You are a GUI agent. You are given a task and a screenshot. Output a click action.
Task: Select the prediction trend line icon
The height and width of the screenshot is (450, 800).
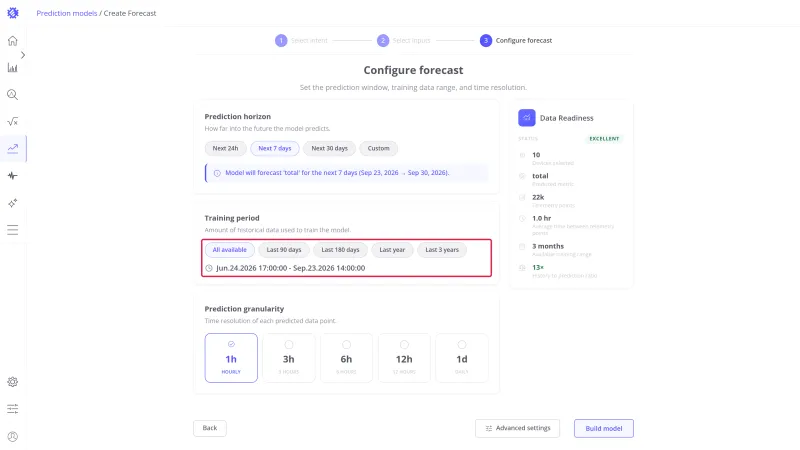[13, 148]
